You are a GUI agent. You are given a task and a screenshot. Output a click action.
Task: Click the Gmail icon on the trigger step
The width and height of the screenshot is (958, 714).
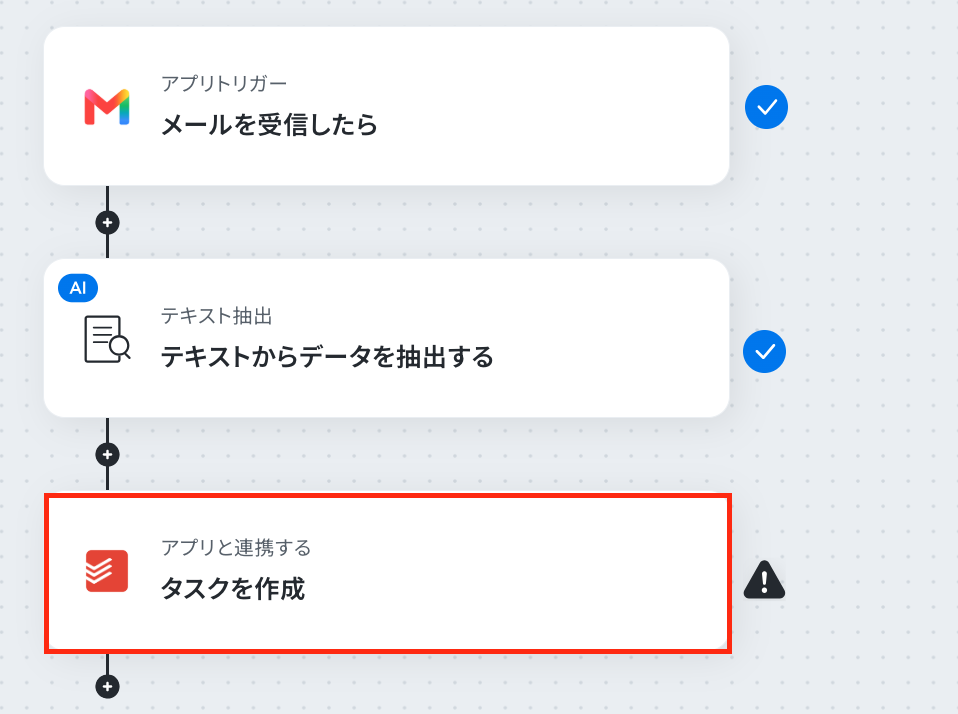click(107, 107)
